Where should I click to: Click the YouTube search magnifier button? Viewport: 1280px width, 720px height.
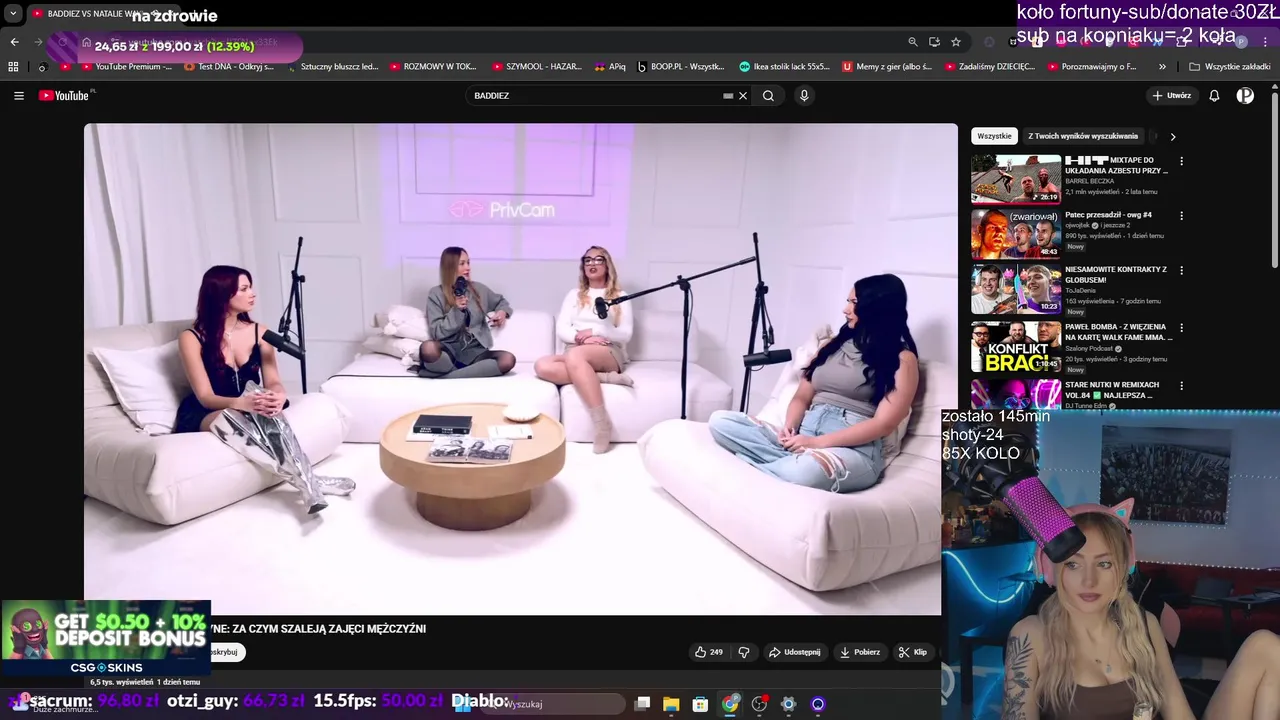coord(768,96)
